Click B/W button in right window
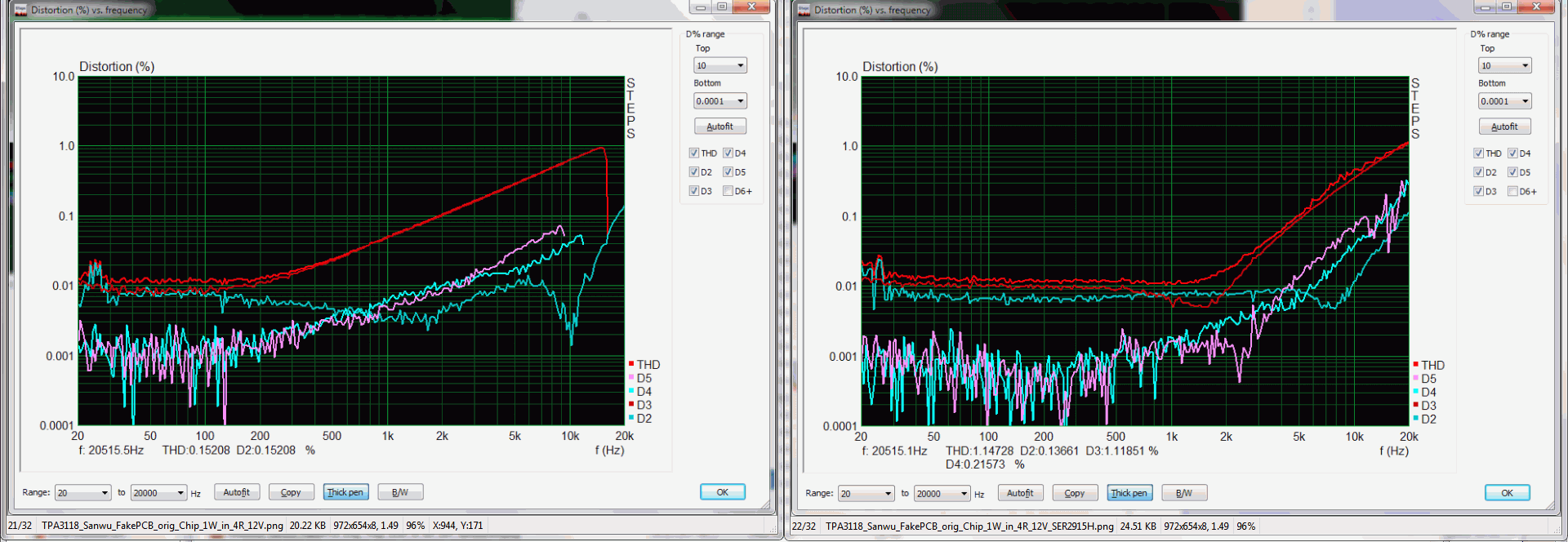 [x=1184, y=493]
